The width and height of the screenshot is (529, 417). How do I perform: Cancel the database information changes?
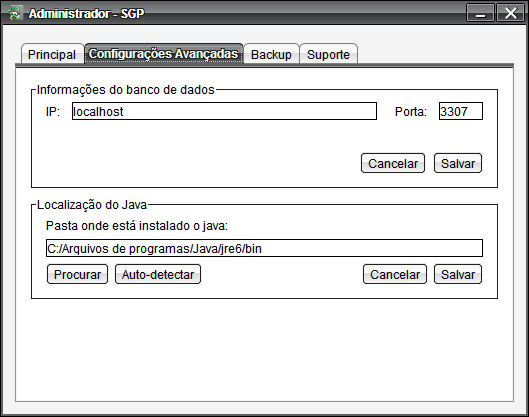click(393, 163)
